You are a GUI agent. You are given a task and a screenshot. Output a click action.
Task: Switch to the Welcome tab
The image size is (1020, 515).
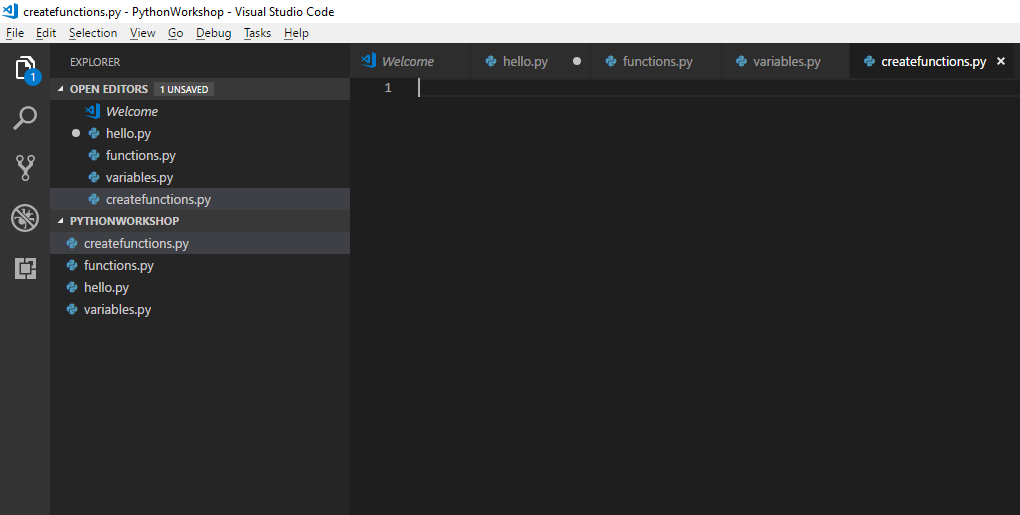coord(410,61)
